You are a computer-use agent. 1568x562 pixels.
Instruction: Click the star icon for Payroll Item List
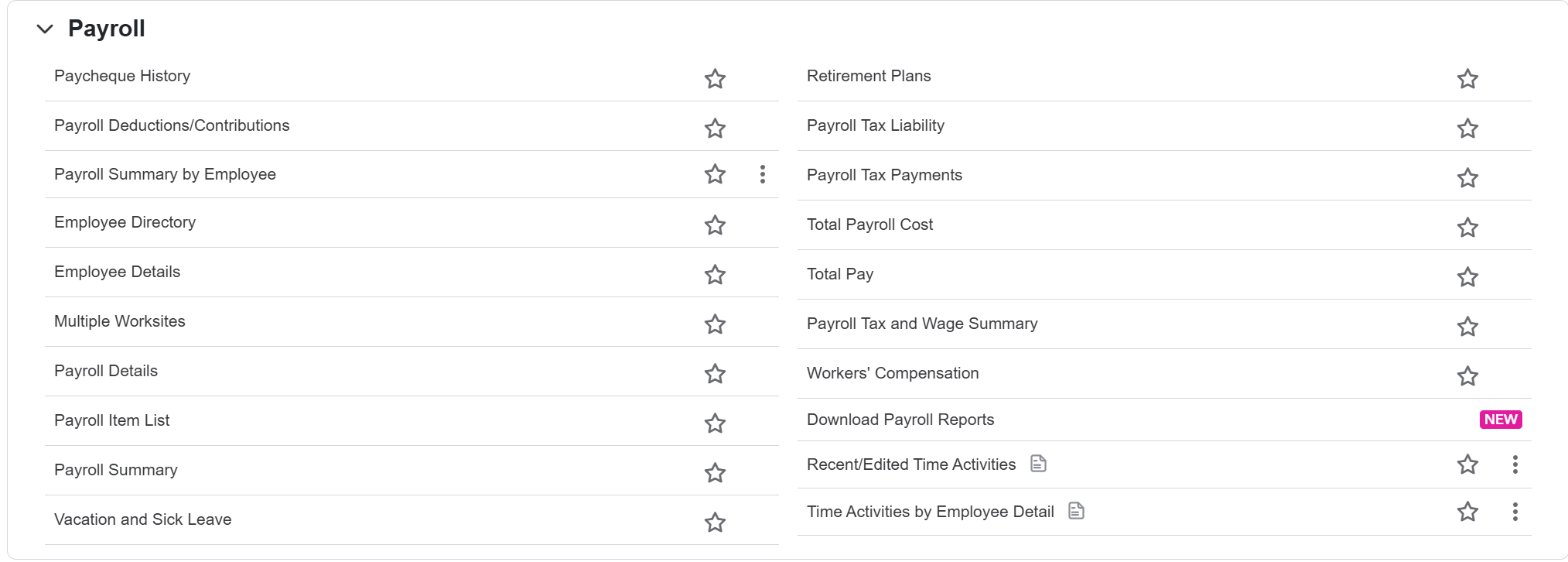click(x=715, y=423)
